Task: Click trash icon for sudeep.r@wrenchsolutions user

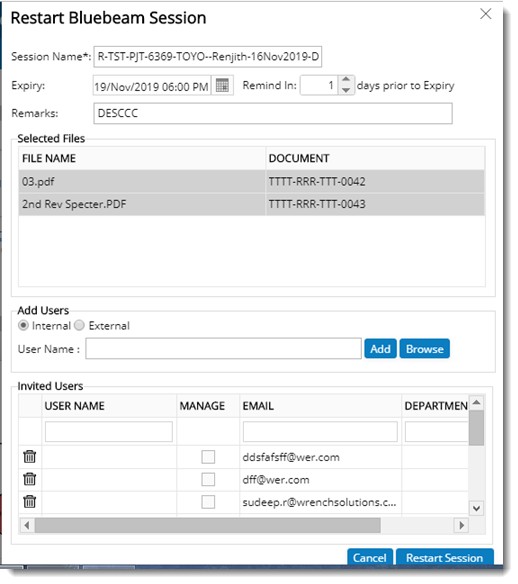Action: pyautogui.click(x=29, y=501)
